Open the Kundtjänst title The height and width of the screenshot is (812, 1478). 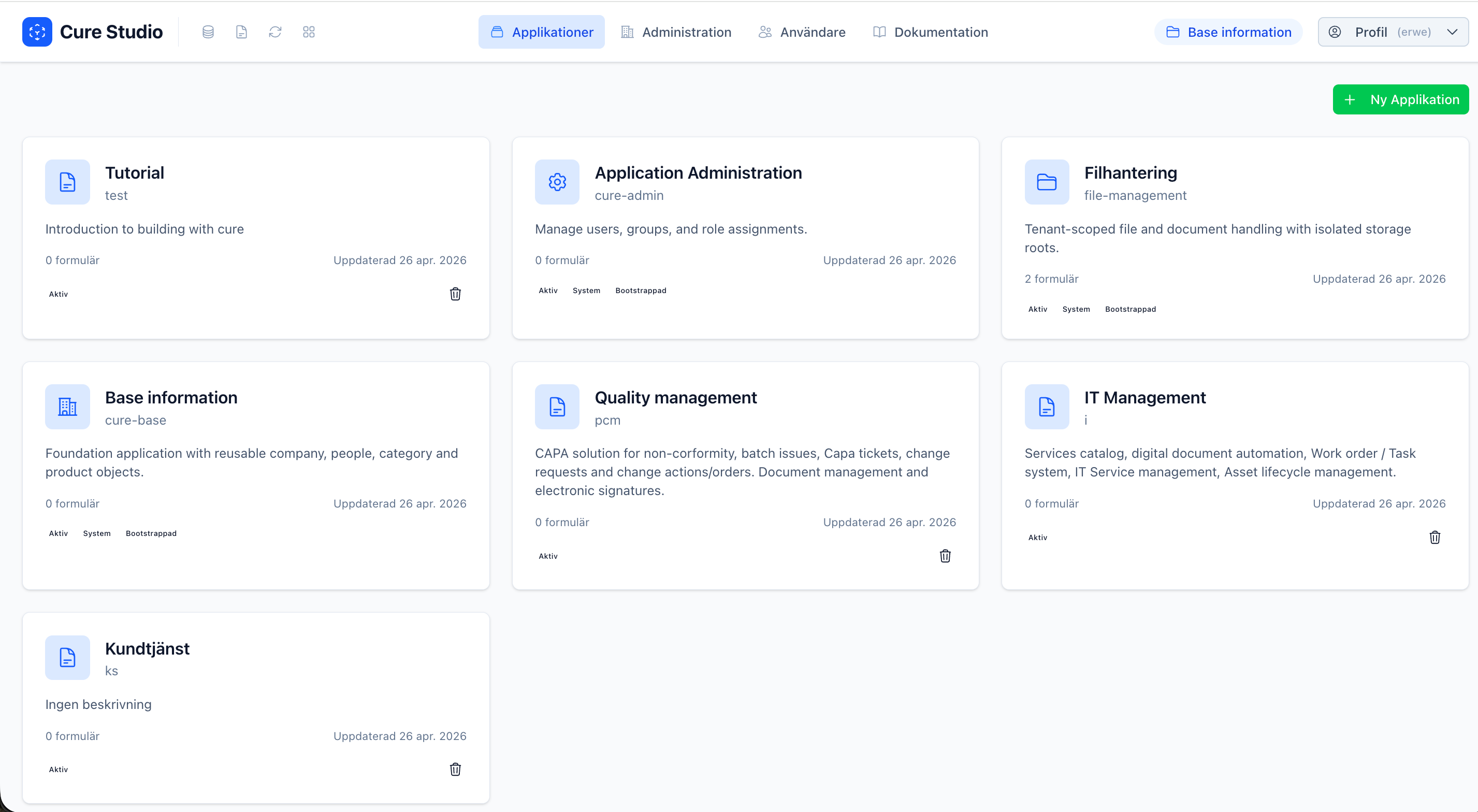(x=147, y=648)
